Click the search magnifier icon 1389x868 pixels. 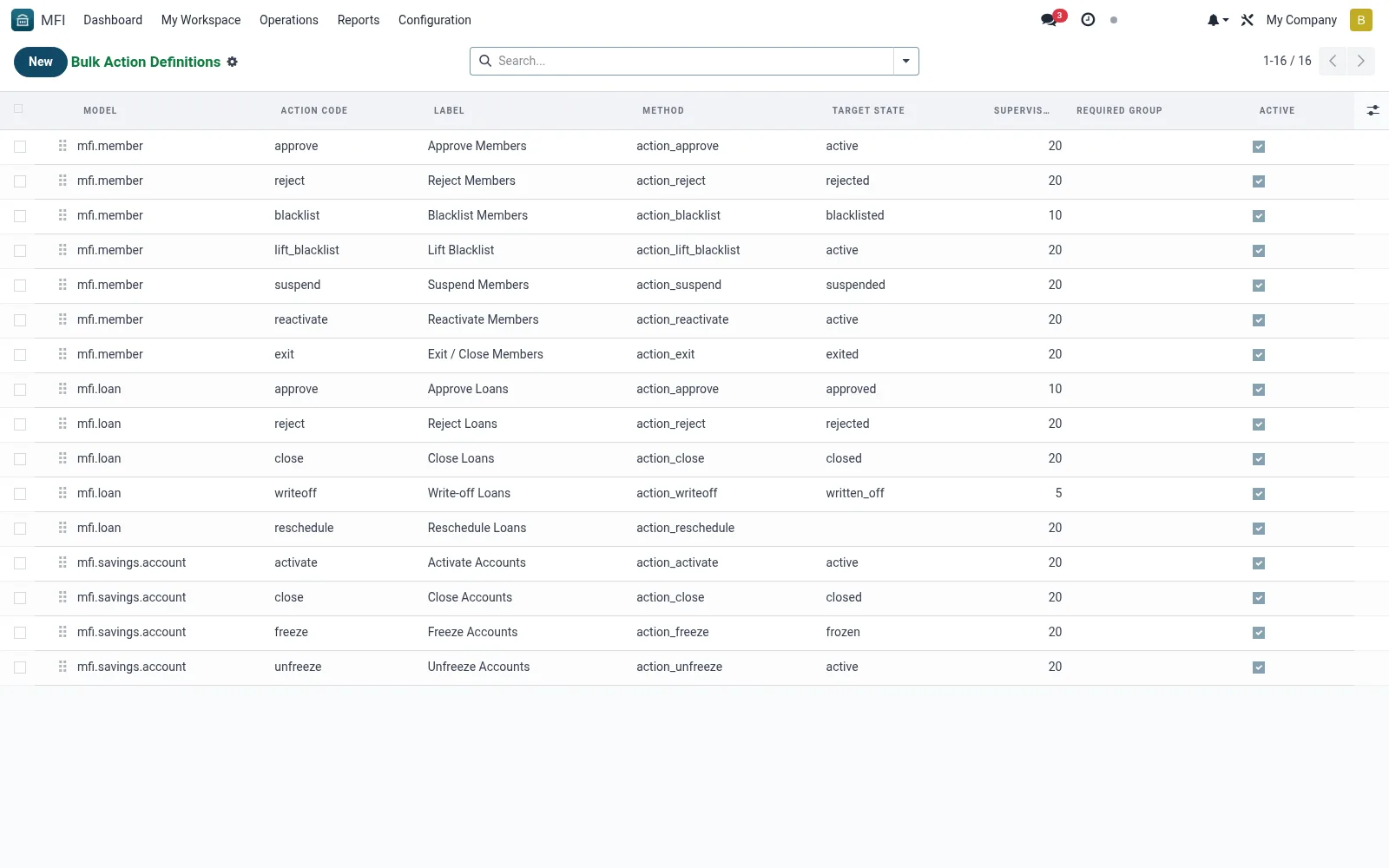[485, 61]
